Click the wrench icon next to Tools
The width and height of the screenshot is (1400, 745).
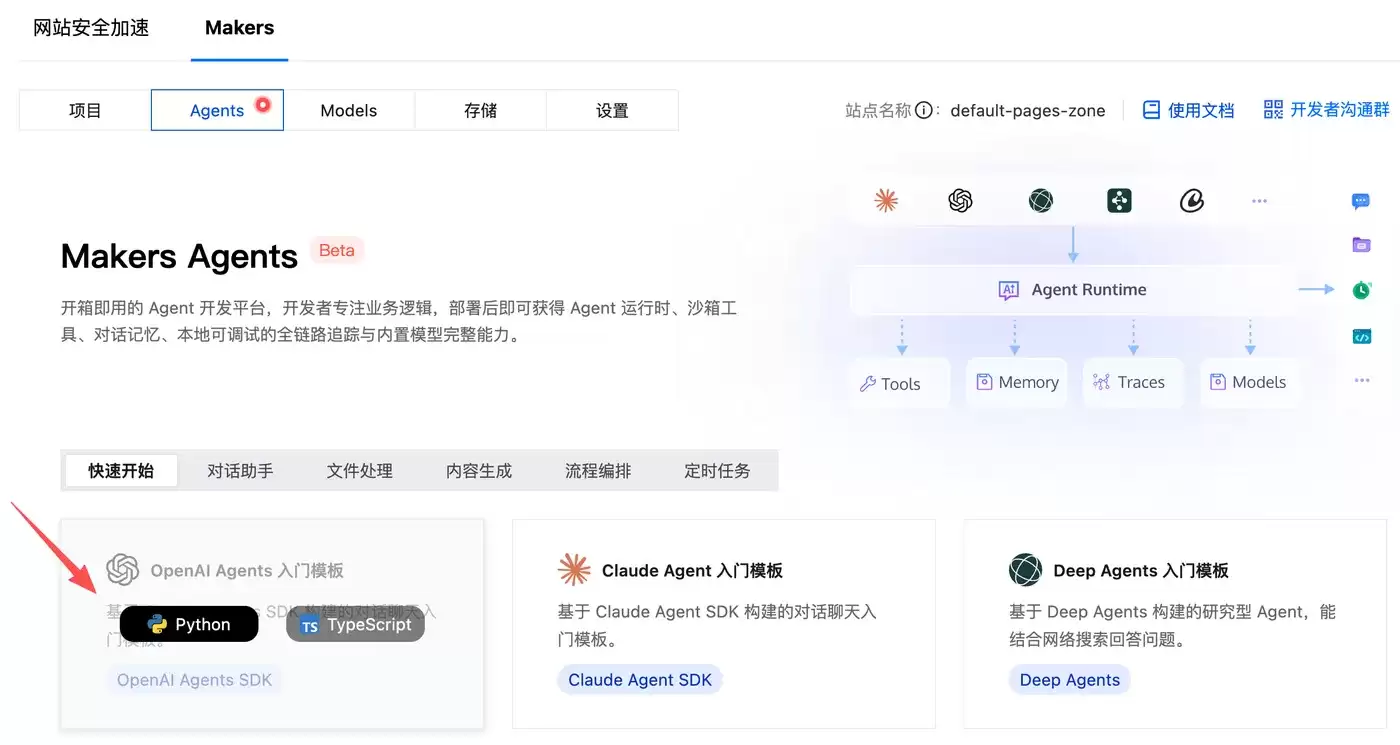868,383
